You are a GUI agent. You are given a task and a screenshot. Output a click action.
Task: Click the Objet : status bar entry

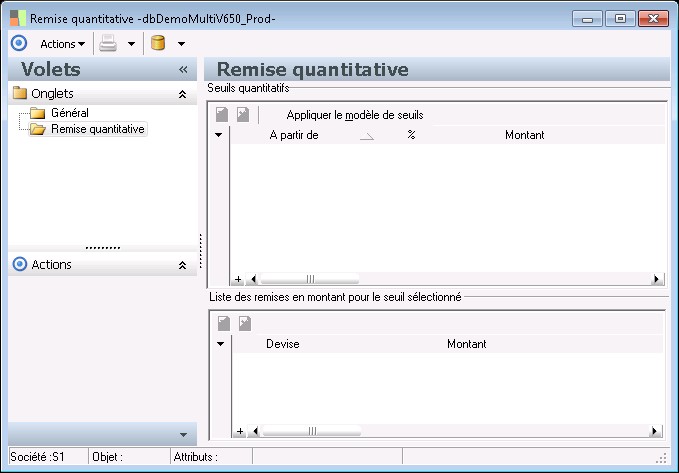(x=130, y=457)
